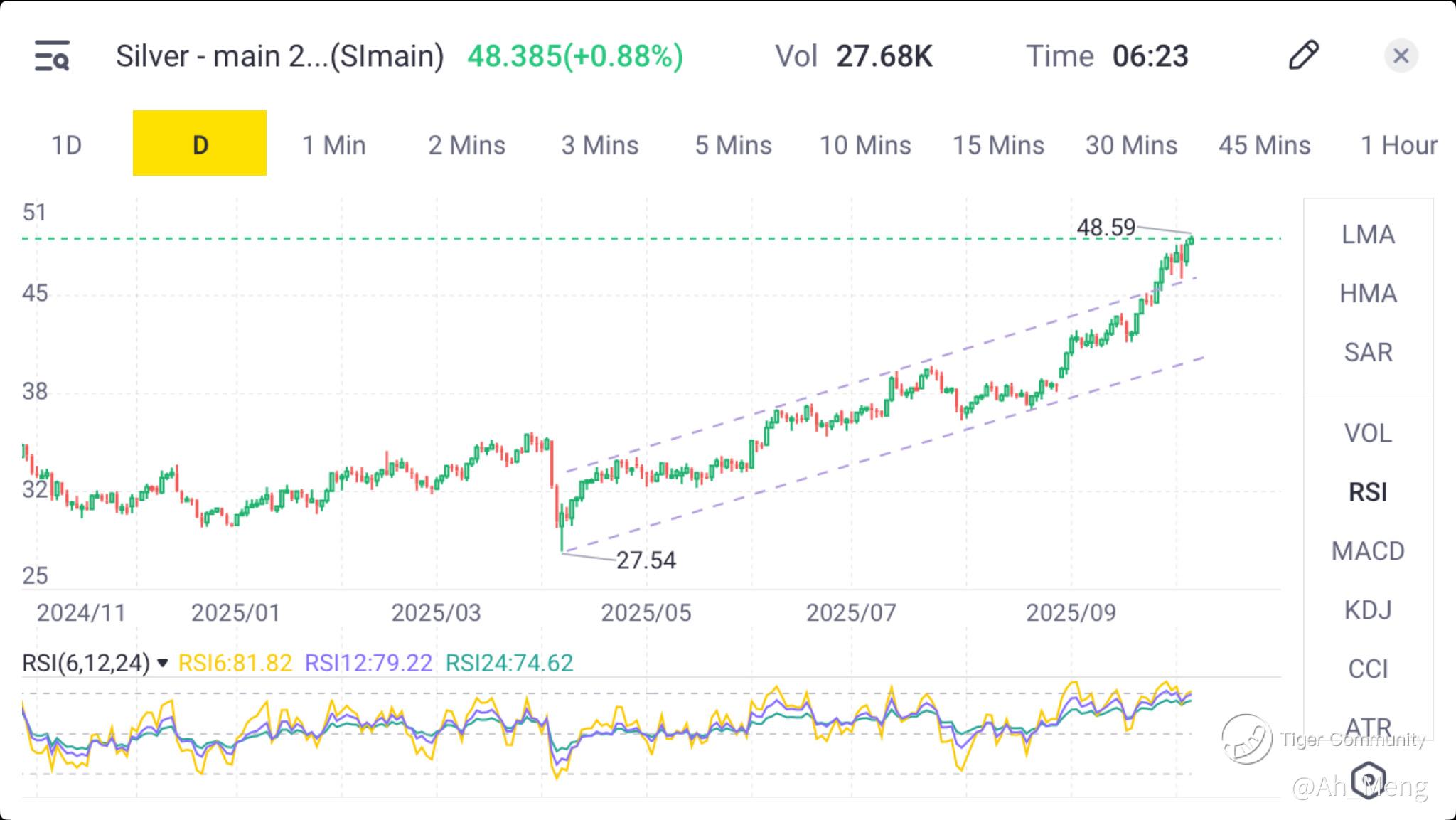Toggle the HMA overlay indicator
The width and height of the screenshot is (1456, 820).
[1367, 294]
